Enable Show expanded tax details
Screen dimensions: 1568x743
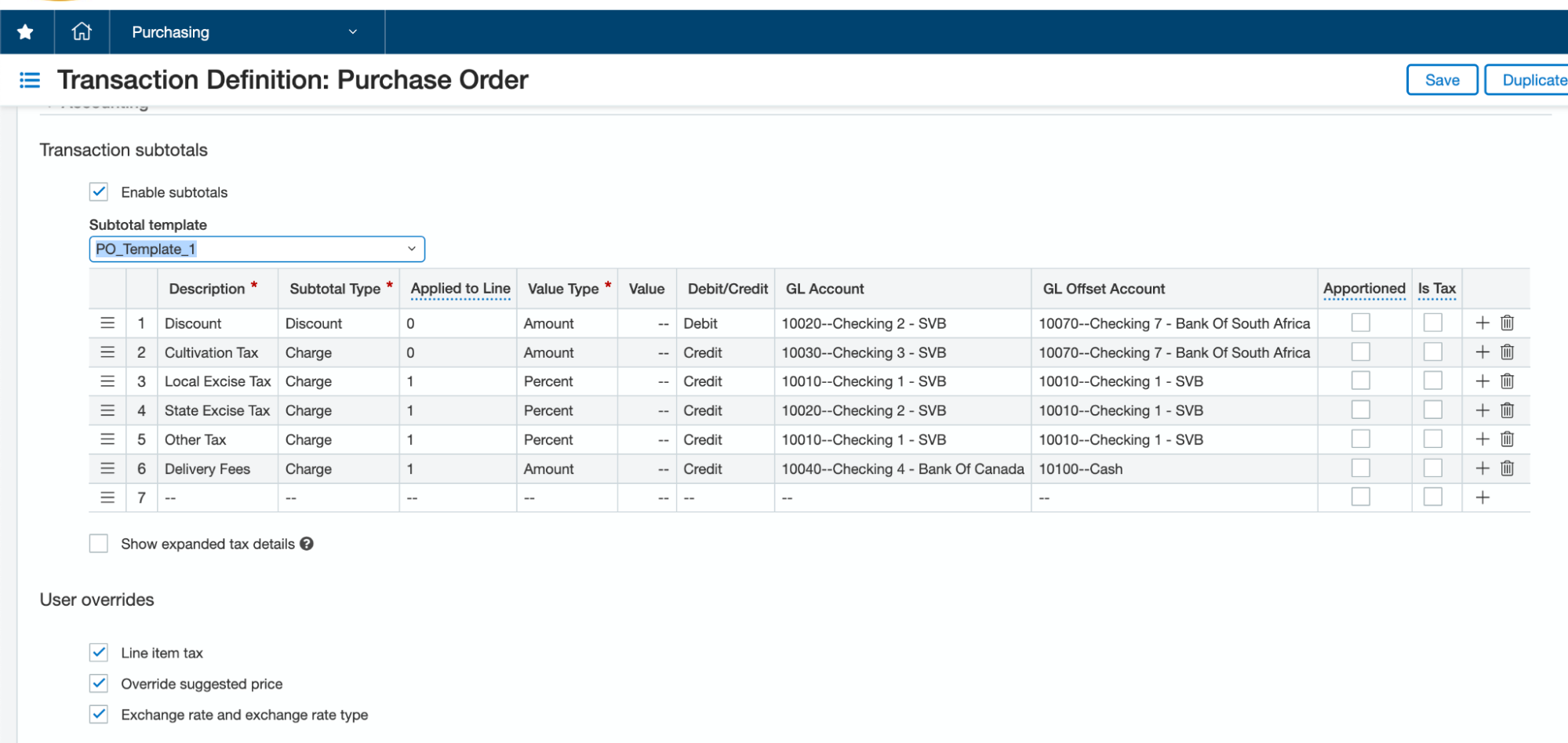(98, 543)
